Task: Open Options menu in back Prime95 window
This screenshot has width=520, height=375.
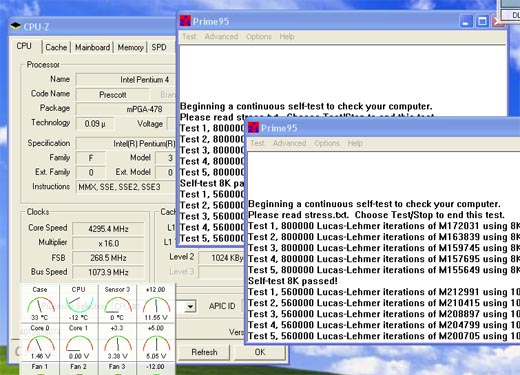Action: point(259,36)
